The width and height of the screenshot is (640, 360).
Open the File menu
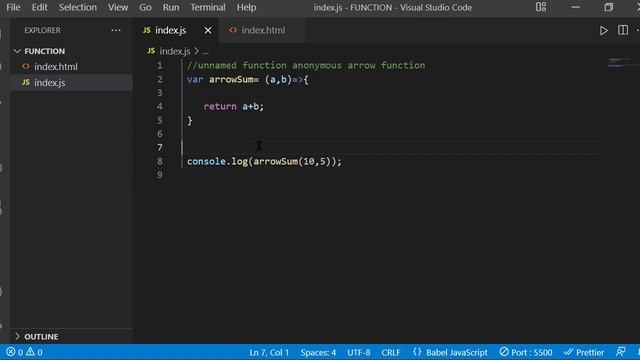tap(13, 7)
